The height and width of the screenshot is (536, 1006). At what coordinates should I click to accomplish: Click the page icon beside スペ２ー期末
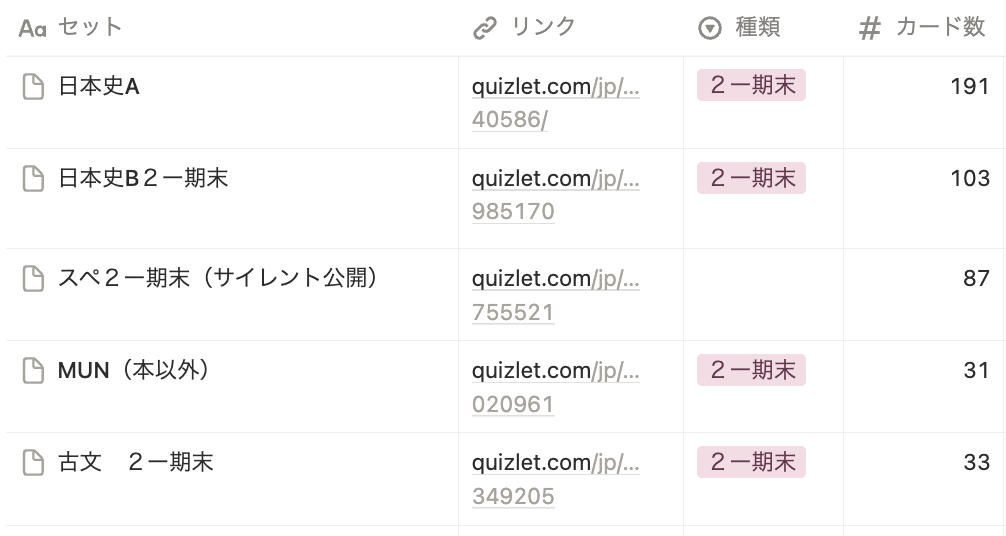[x=33, y=279]
